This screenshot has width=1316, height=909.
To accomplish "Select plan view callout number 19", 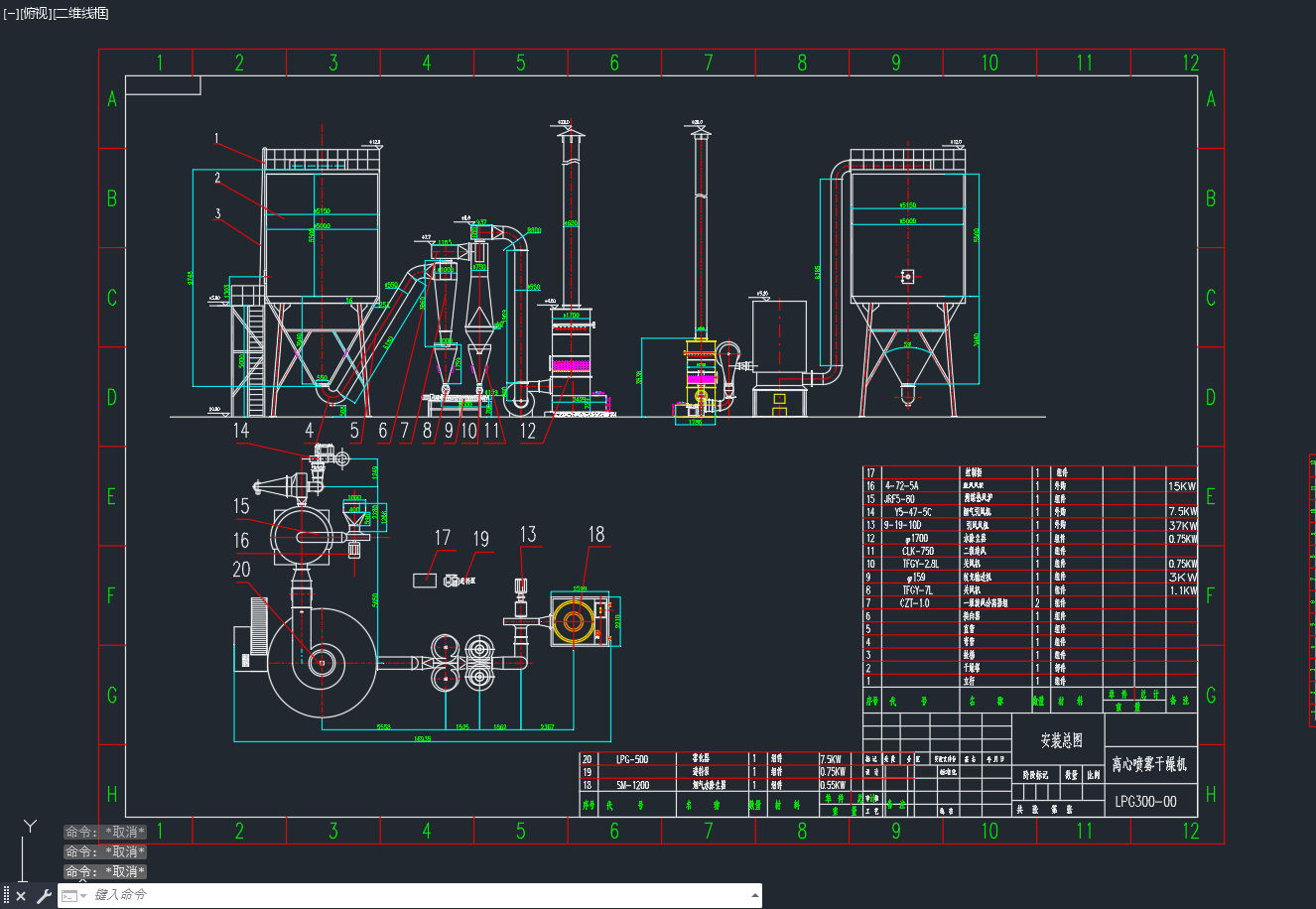I will 481,539.
